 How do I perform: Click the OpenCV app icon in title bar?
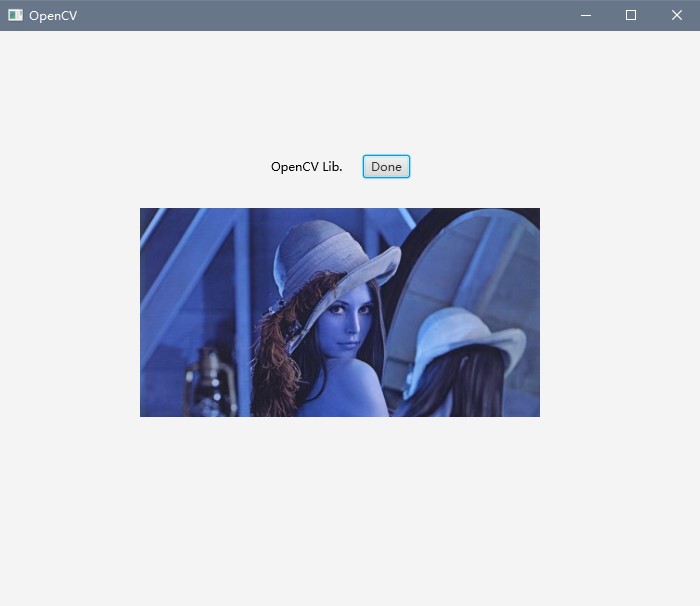pyautogui.click(x=15, y=15)
